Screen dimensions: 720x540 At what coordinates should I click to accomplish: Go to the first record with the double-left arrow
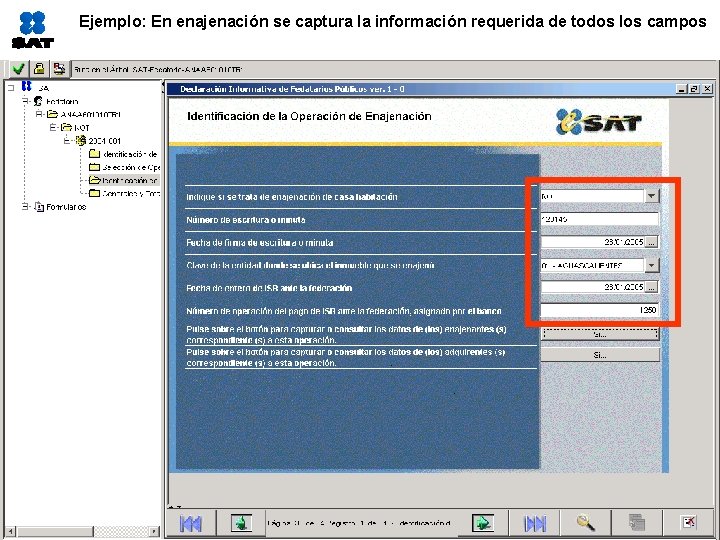coord(191,523)
